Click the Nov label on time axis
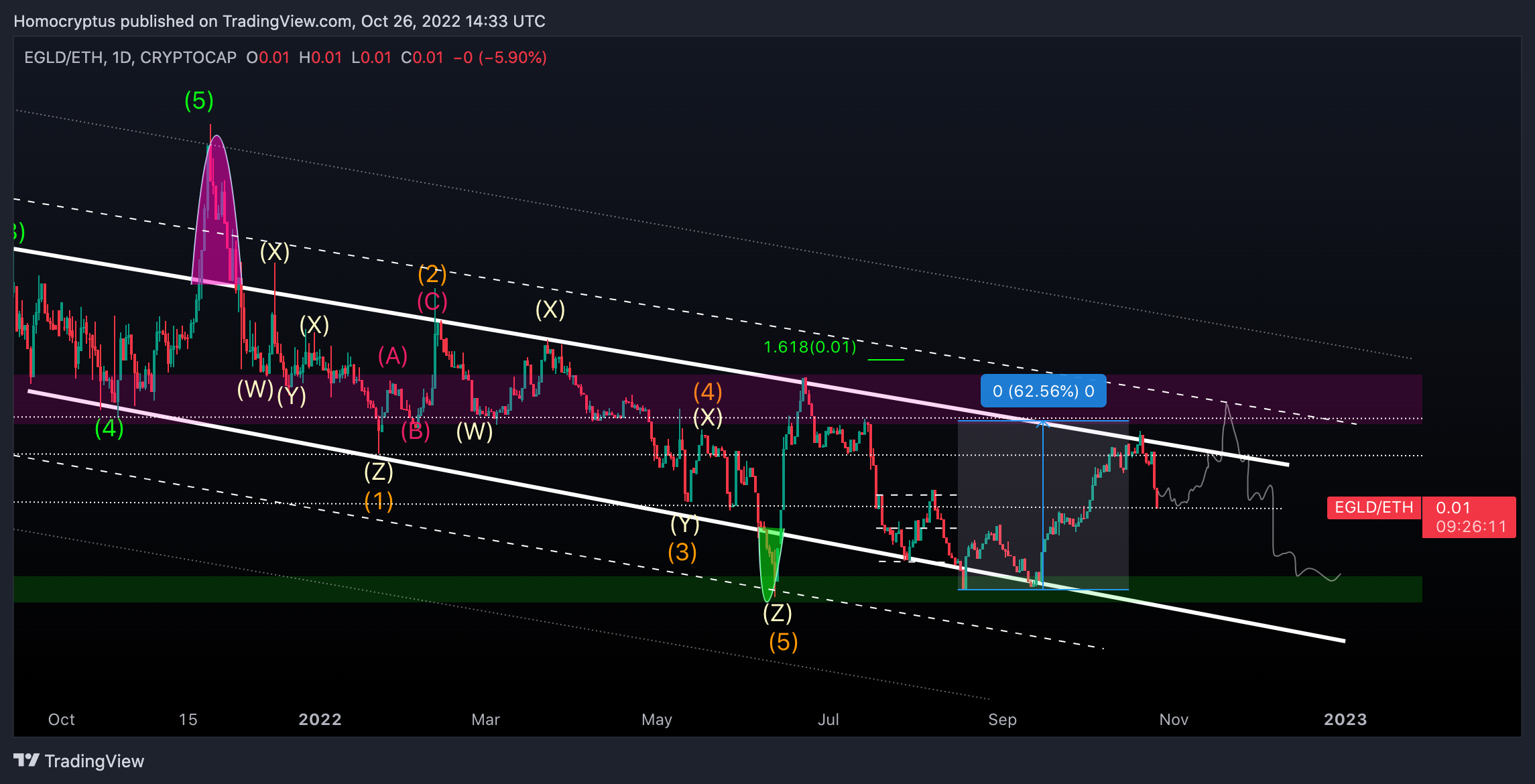Viewport: 1535px width, 784px height. click(x=1174, y=719)
